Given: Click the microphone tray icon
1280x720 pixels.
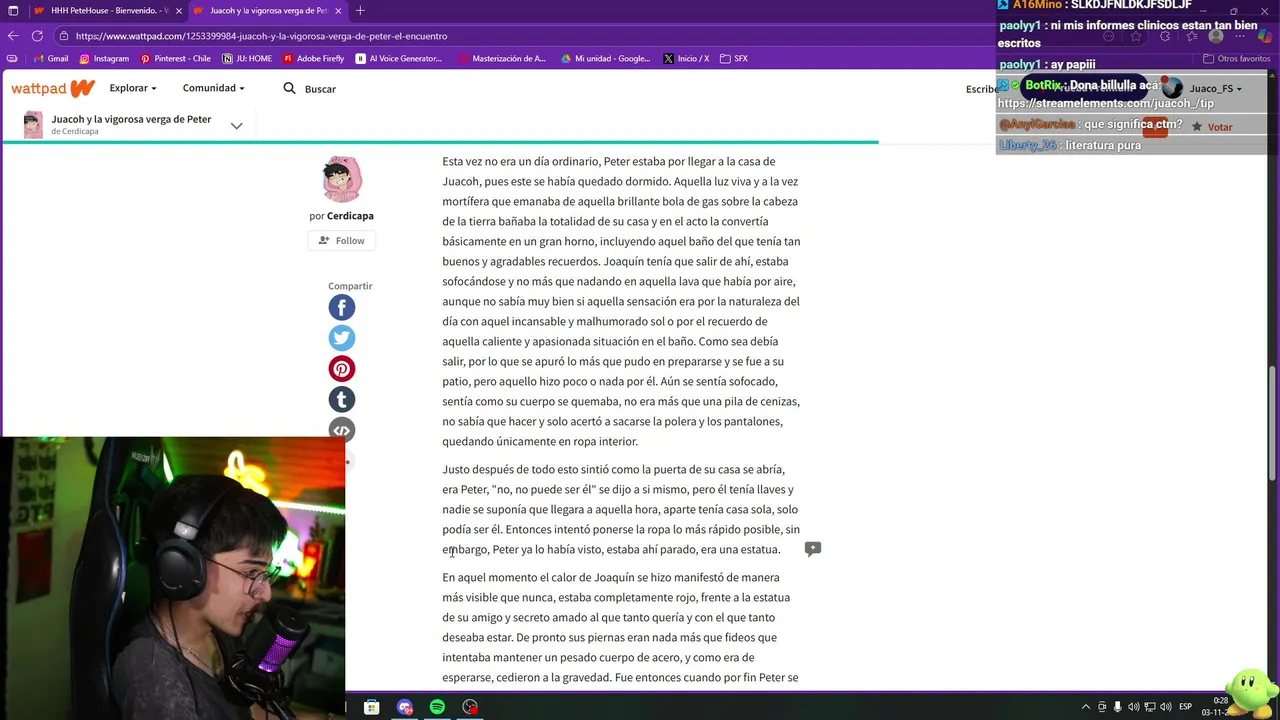Looking at the screenshot, I should click(x=1118, y=707).
